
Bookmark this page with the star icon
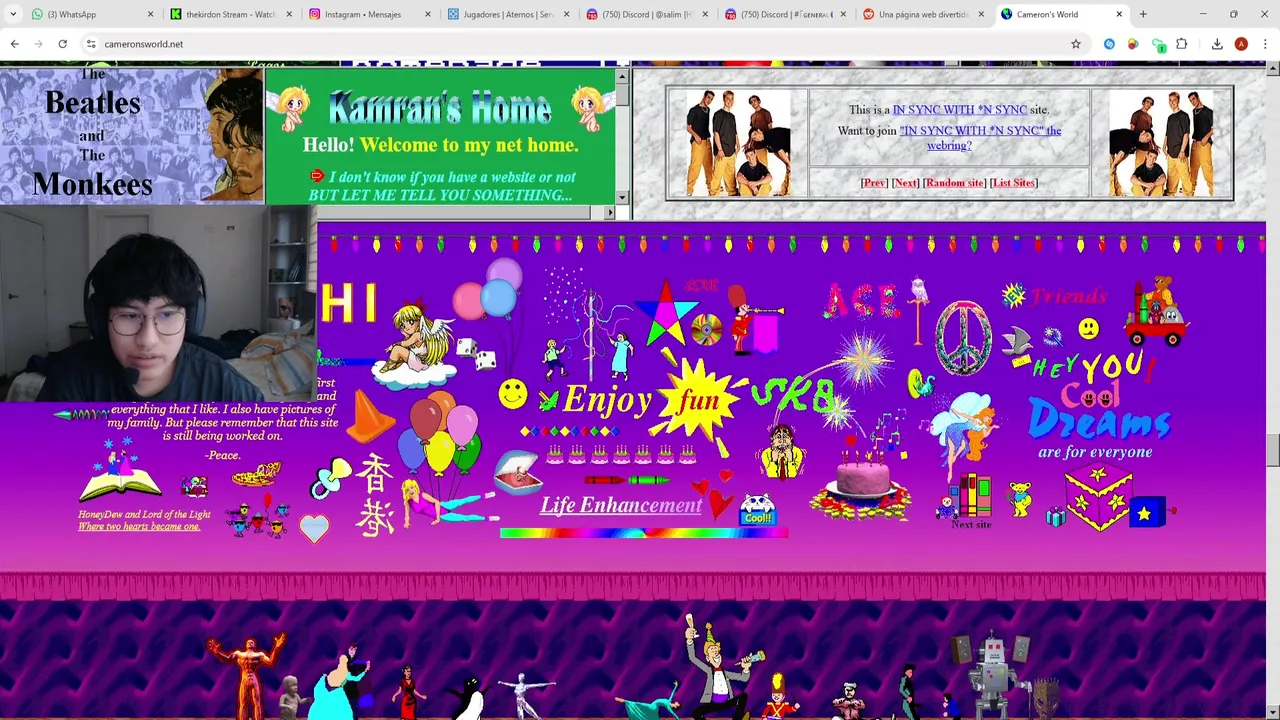pos(1076,44)
